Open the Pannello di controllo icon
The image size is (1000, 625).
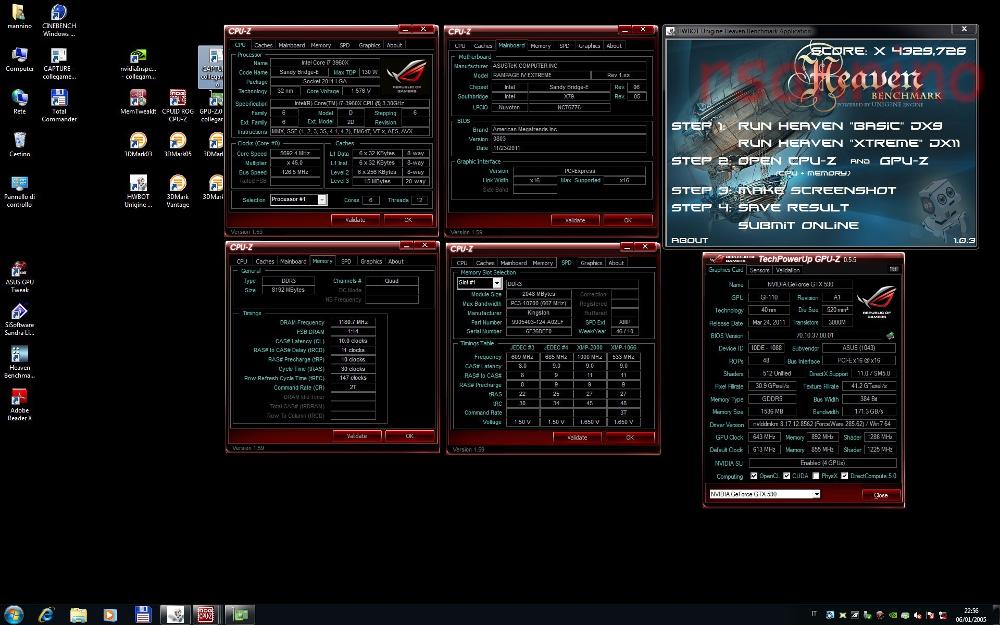coord(19,191)
